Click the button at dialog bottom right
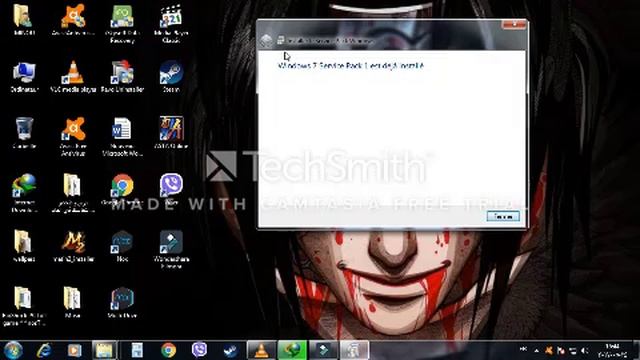The height and width of the screenshot is (360, 640). coord(503,216)
